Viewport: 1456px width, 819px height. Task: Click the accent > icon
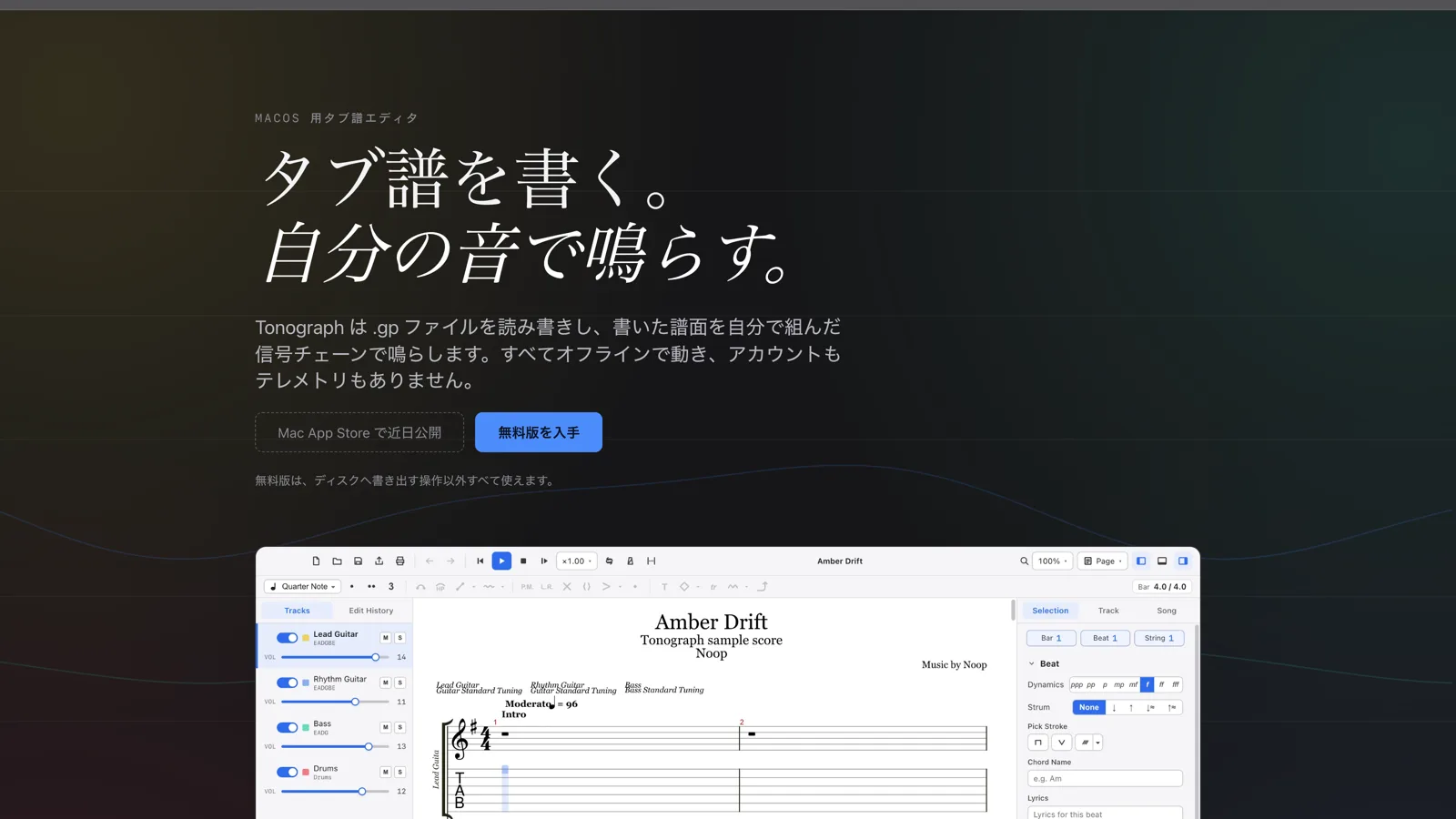pyautogui.click(x=606, y=587)
